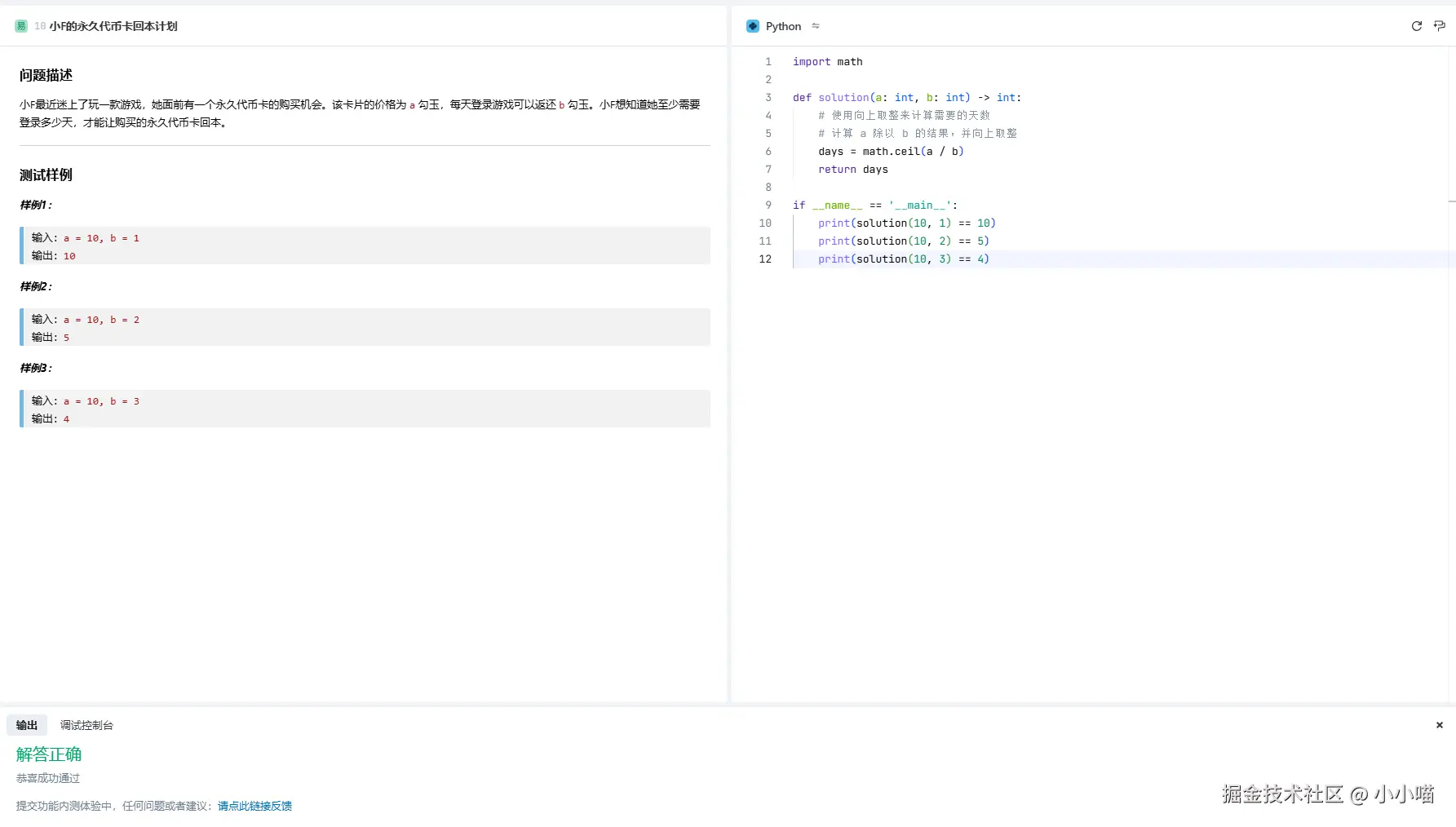The width and height of the screenshot is (1456, 827).
Task: Switch to the 调试控制台 tab
Action: click(x=86, y=725)
